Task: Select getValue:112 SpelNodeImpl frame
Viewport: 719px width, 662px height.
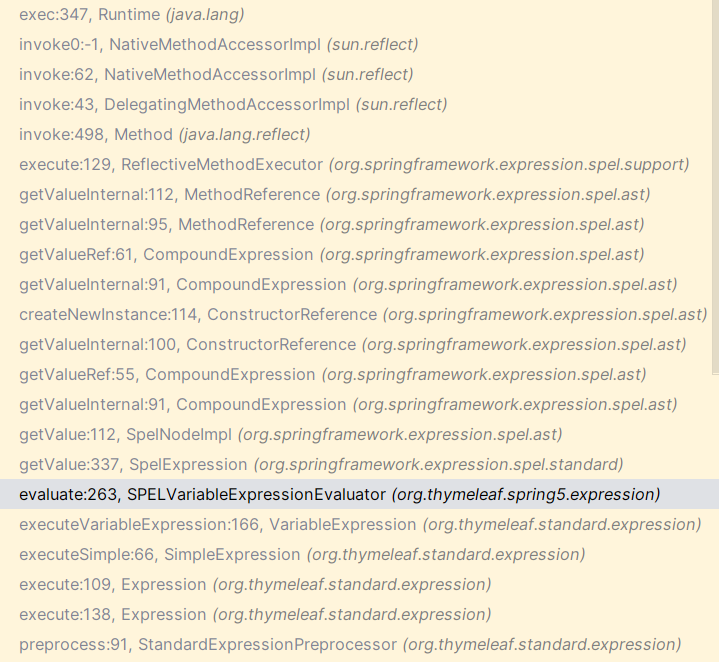Action: coord(355,435)
